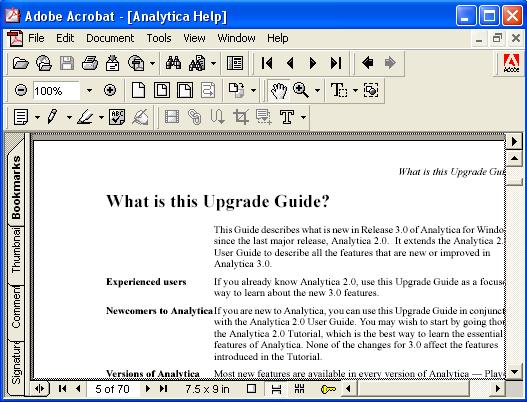Click the Reflow page icon
This screenshot has width=527, height=402.
coord(208,90)
